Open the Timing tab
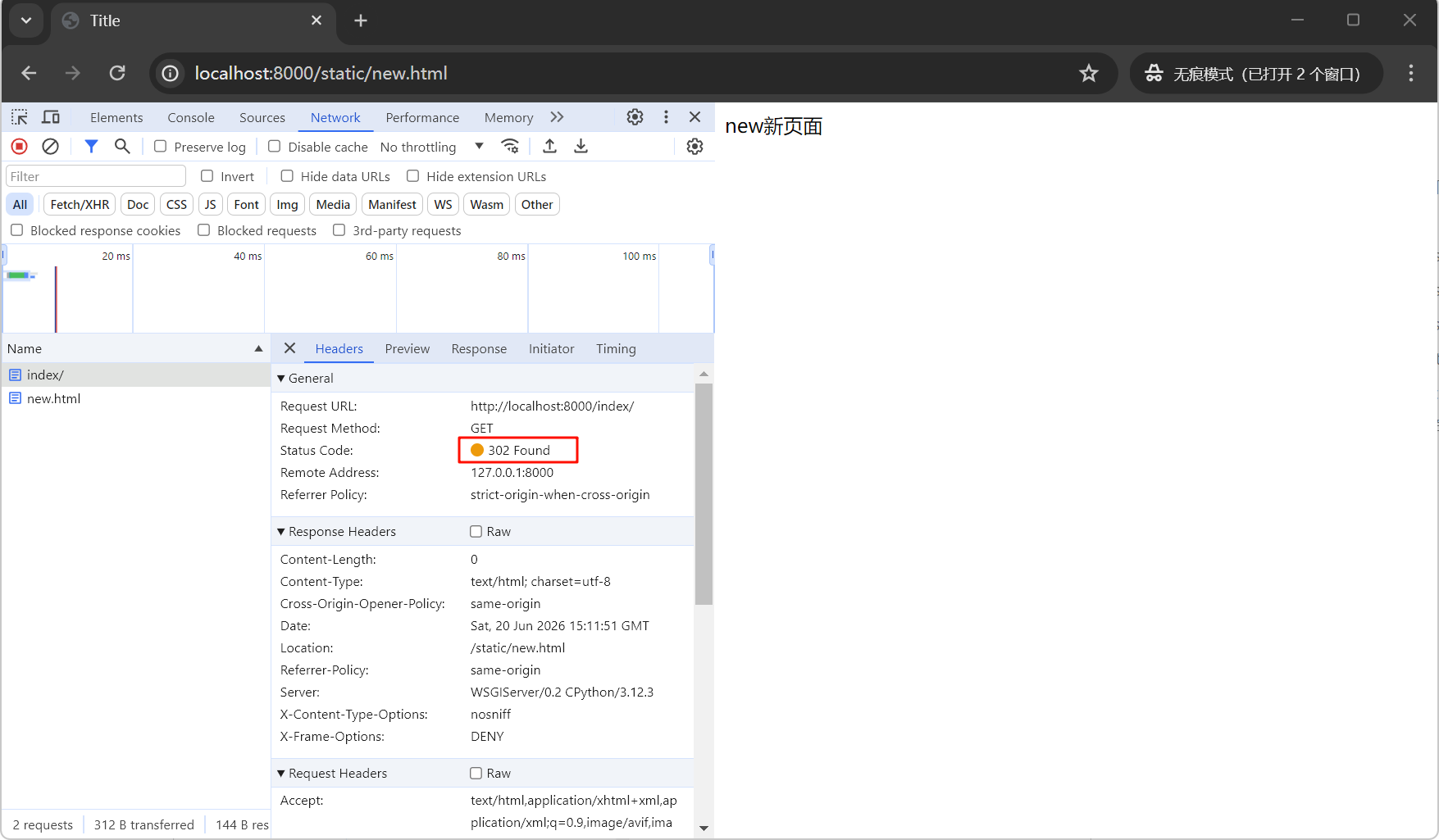The width and height of the screenshot is (1439, 840). point(616,348)
